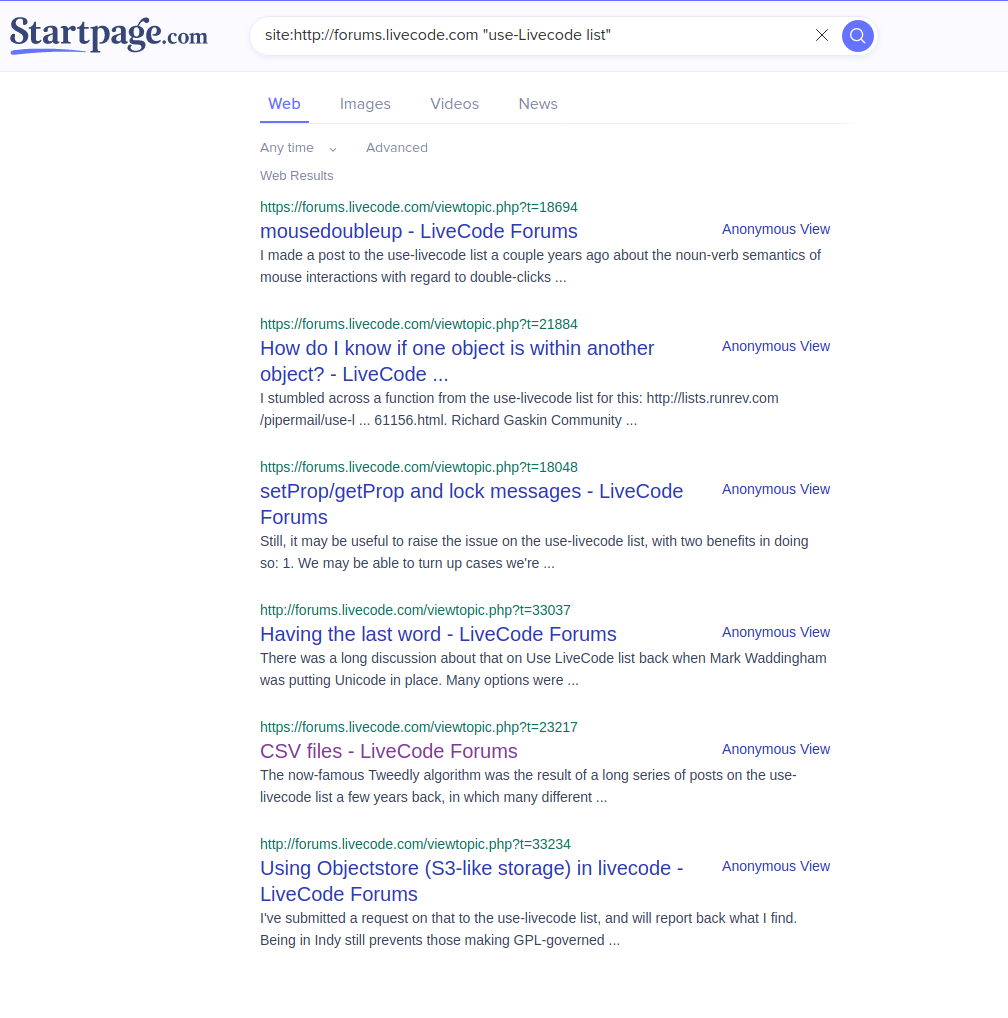This screenshot has height=1018, width=1008.
Task: Click the Startpage.com logo
Action: pos(108,35)
